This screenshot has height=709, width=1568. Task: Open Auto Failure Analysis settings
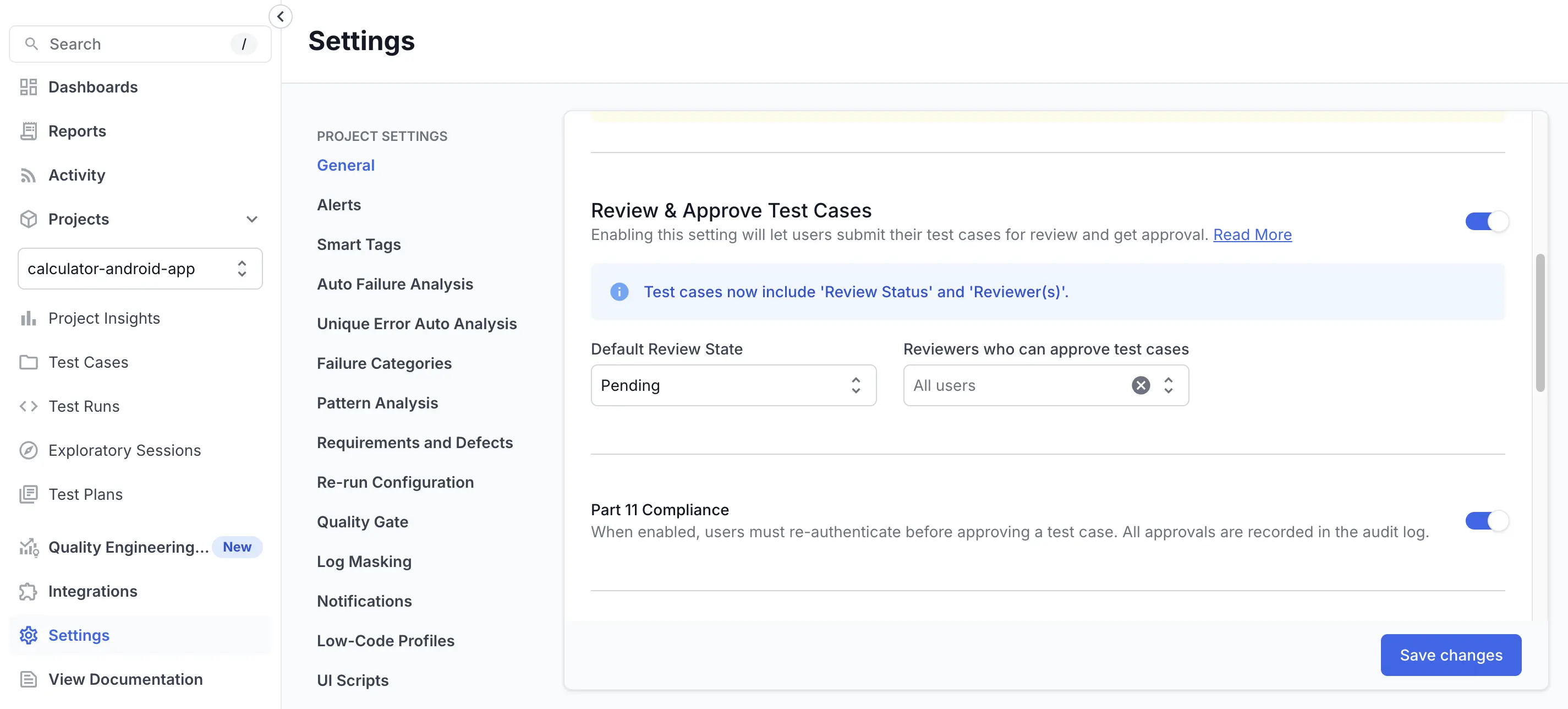(x=395, y=284)
